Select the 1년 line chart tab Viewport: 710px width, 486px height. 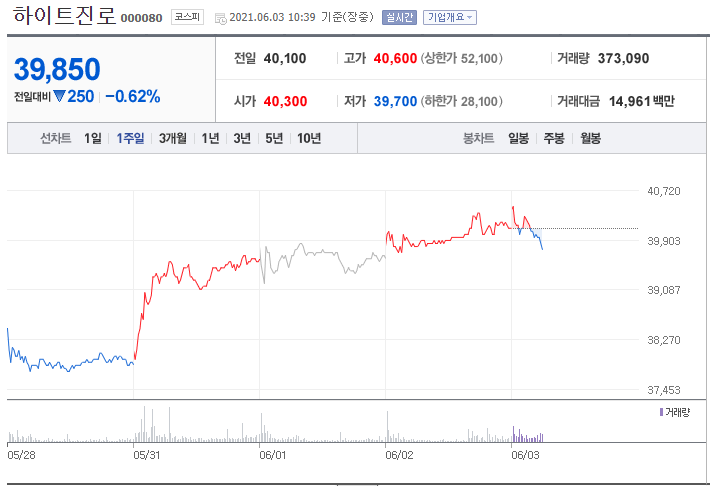point(210,138)
